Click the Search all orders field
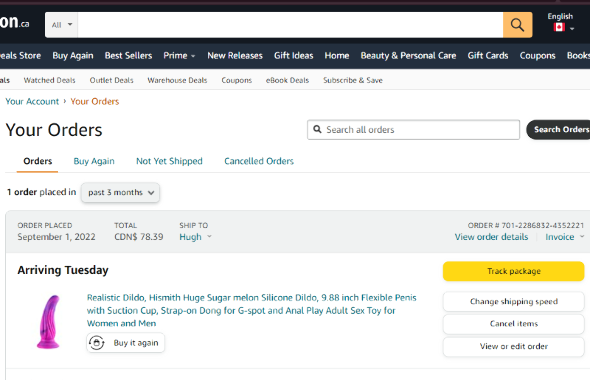The width and height of the screenshot is (590, 380). point(414,130)
